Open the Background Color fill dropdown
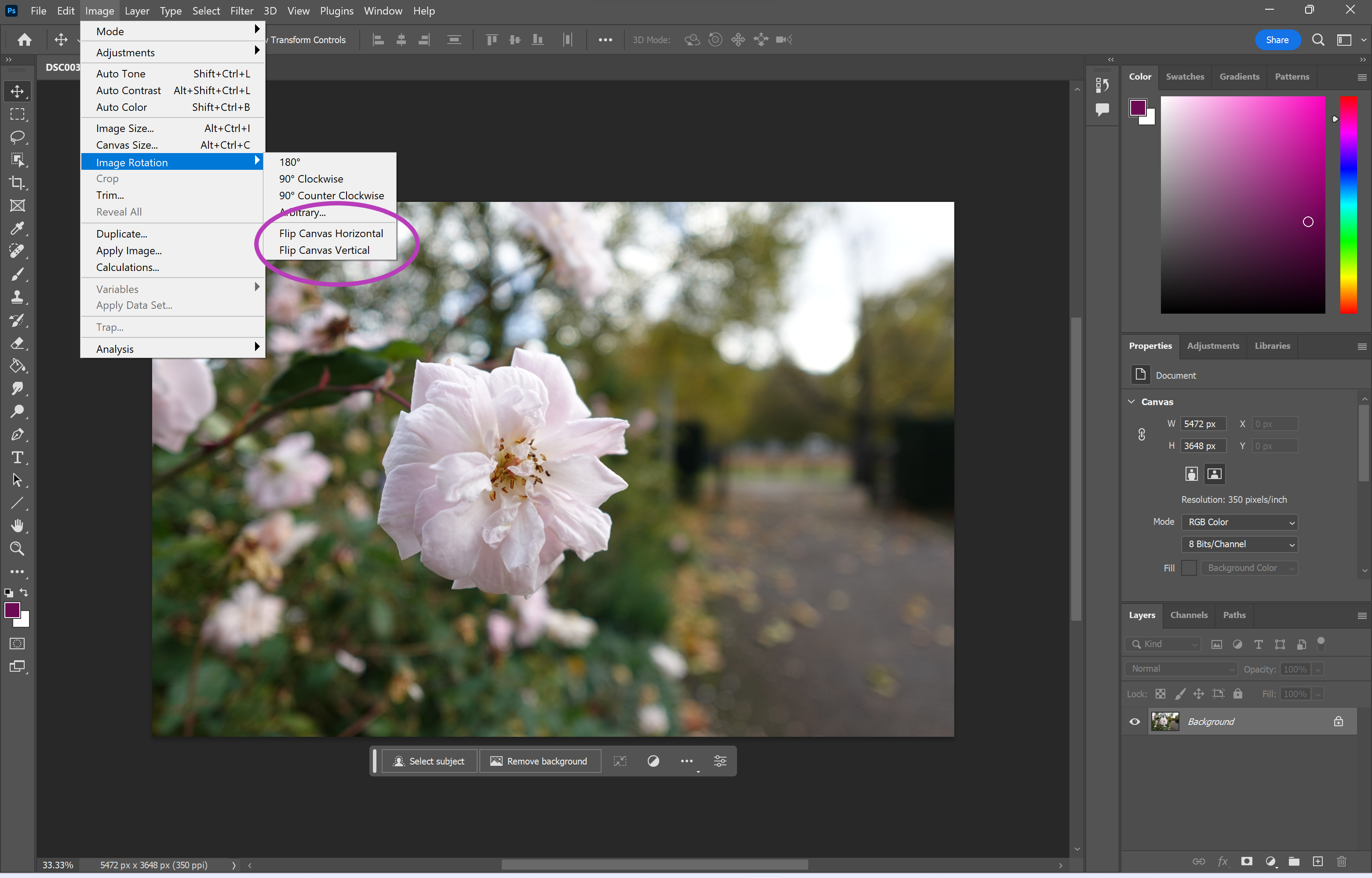The image size is (1372, 878). tap(1249, 568)
